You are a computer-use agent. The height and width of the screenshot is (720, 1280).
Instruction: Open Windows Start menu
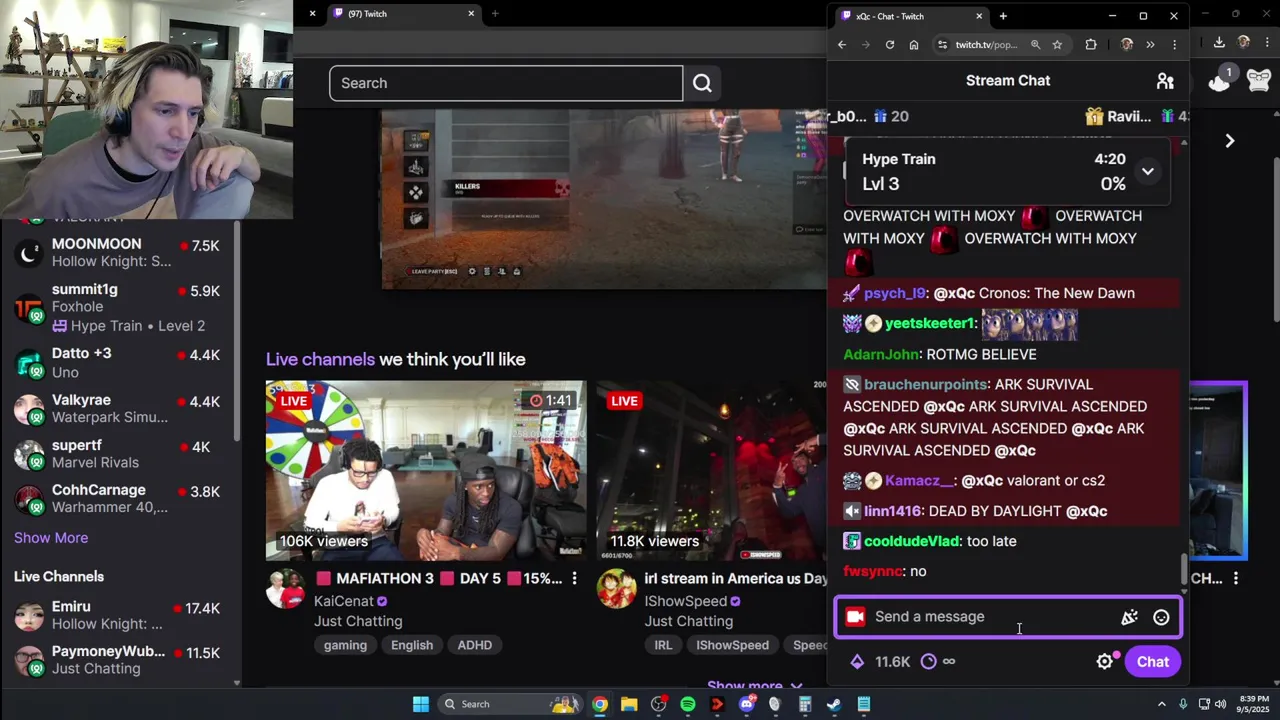click(x=421, y=704)
